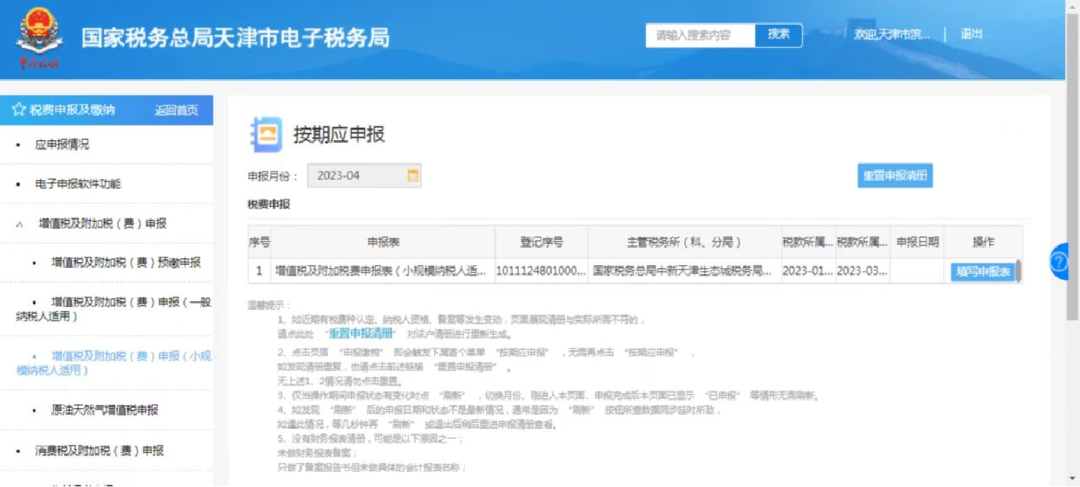Click the national emblem logo in header
Screen dimensions: 1080x487
pyautogui.click(x=39, y=38)
